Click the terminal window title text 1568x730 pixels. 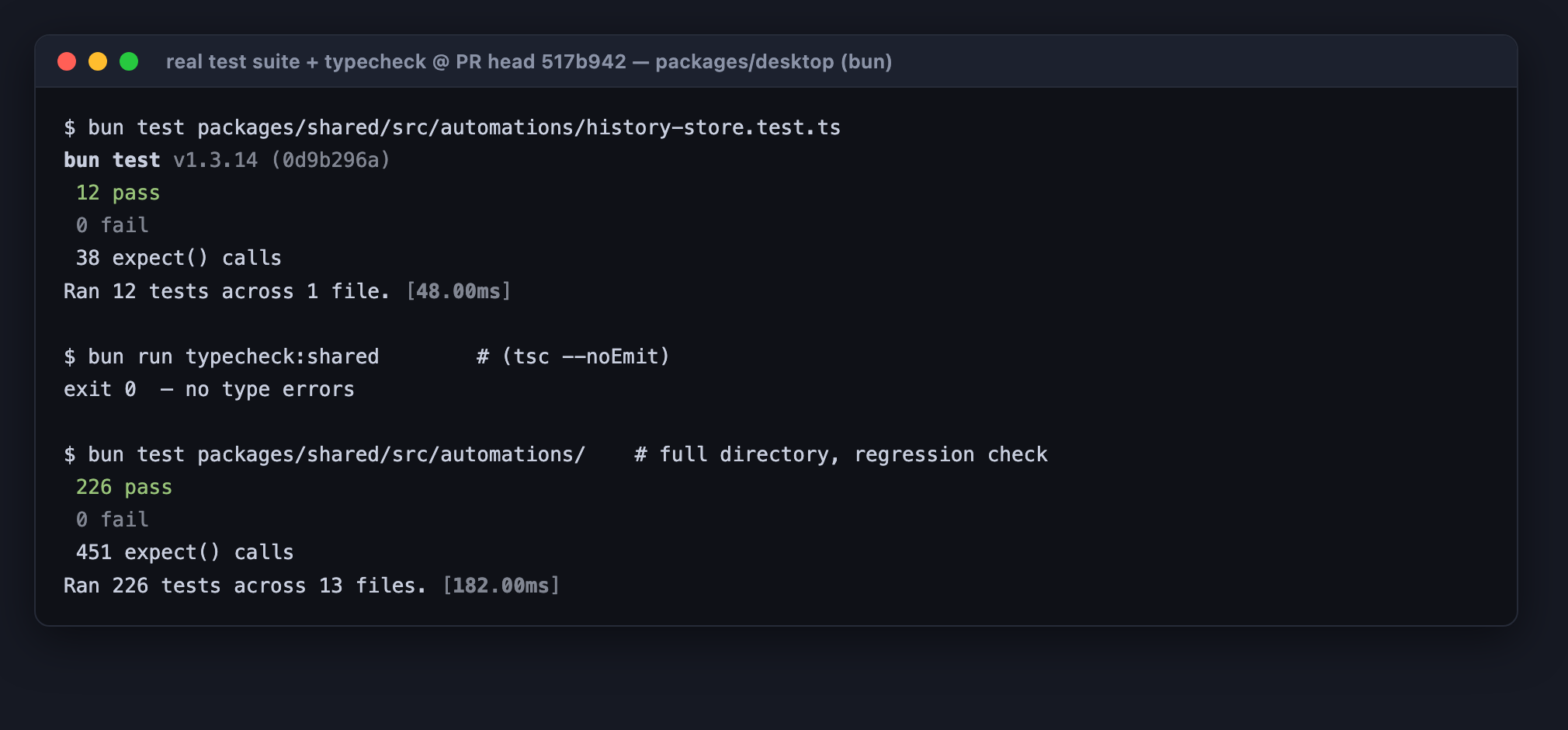point(529,61)
